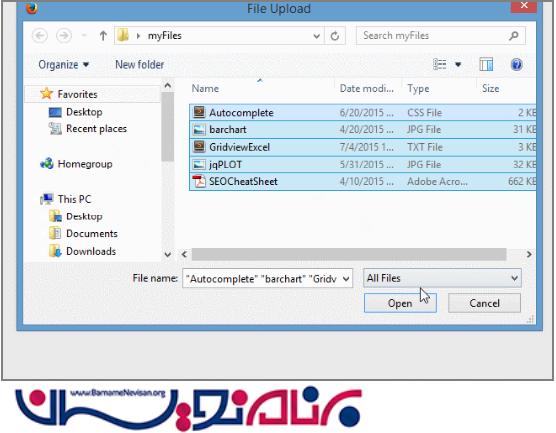Click the horizontal scrollbar in file list
This screenshot has width=556, height=433.
(x=349, y=254)
